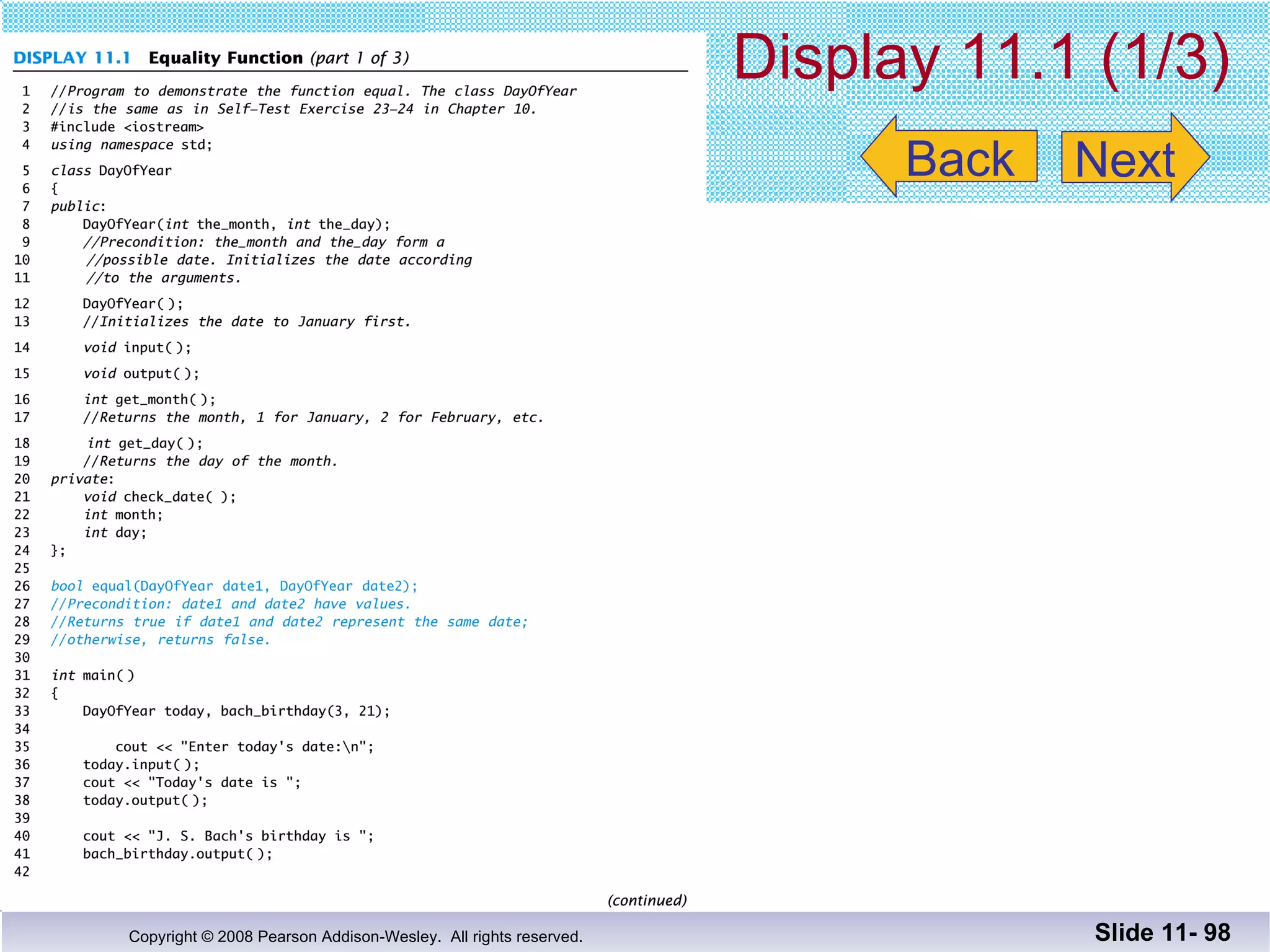
Task: Select the comment Initializes the date to January first
Action: pos(247,322)
